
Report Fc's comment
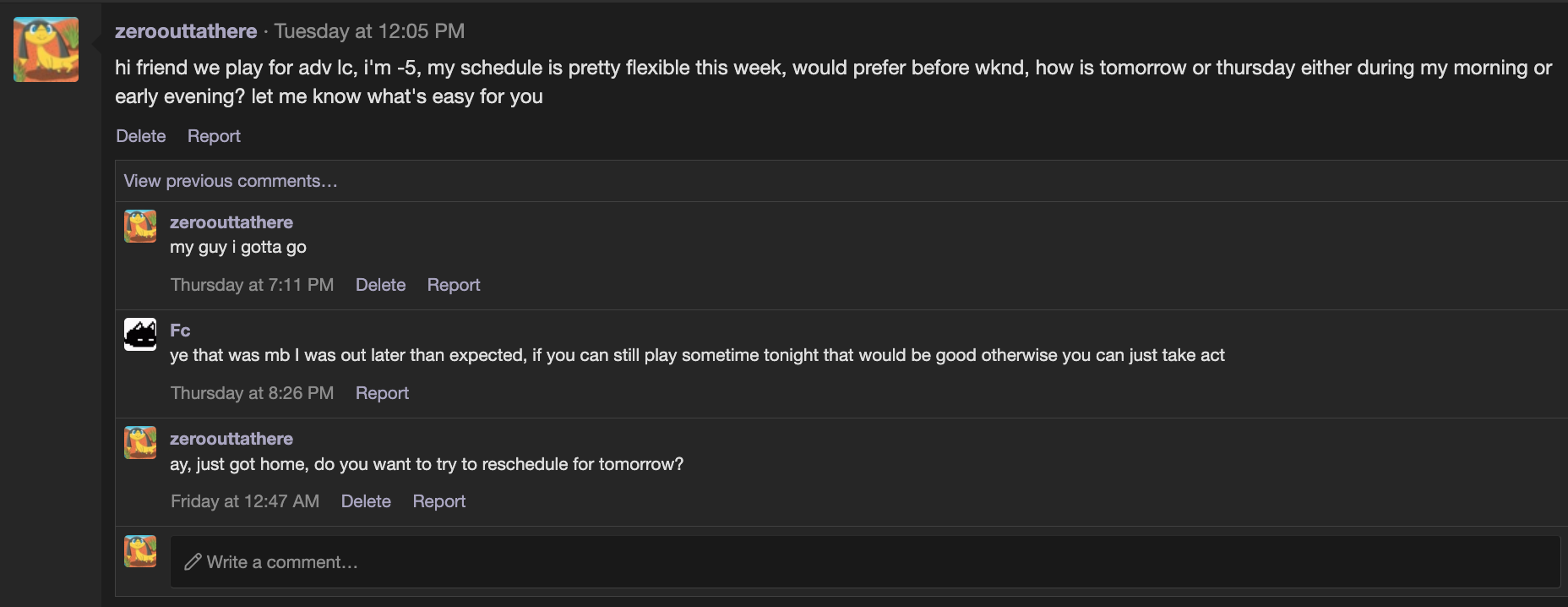point(382,393)
